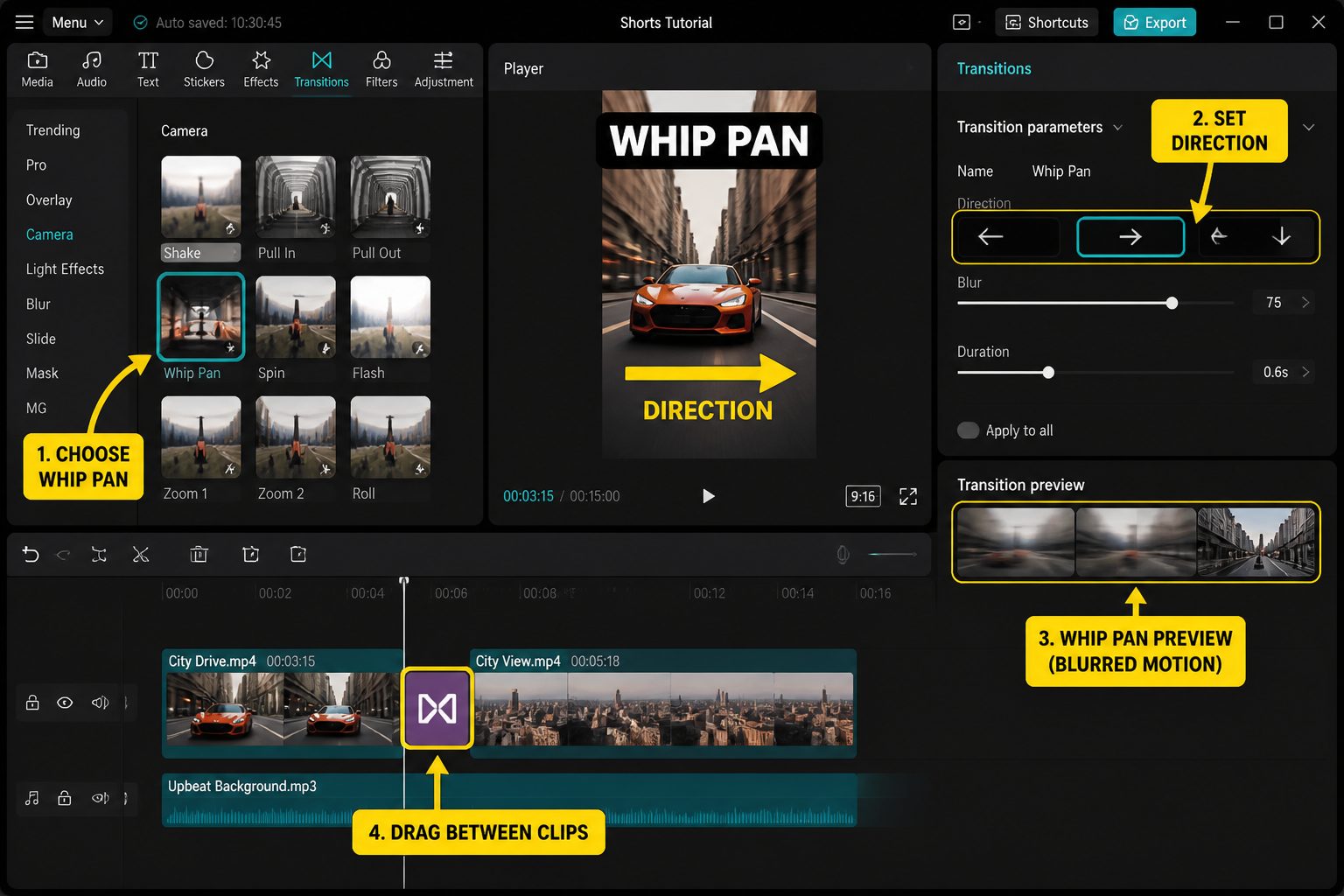The height and width of the screenshot is (896, 1344).
Task: Set direction to right arrow
Action: [x=1130, y=236]
